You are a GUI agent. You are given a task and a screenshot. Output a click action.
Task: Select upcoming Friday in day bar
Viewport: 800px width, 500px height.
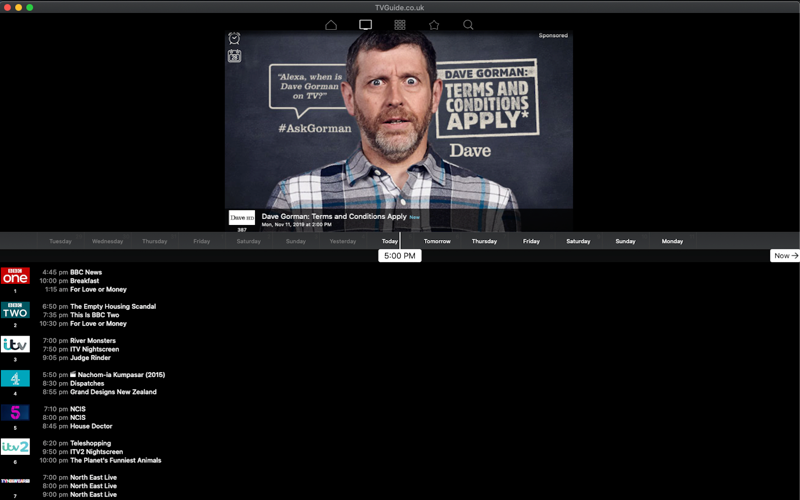(x=531, y=241)
